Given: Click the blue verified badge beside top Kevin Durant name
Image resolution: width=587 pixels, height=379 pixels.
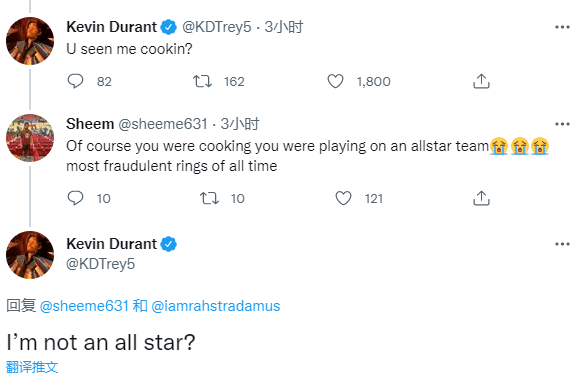Looking at the screenshot, I should (x=168, y=27).
